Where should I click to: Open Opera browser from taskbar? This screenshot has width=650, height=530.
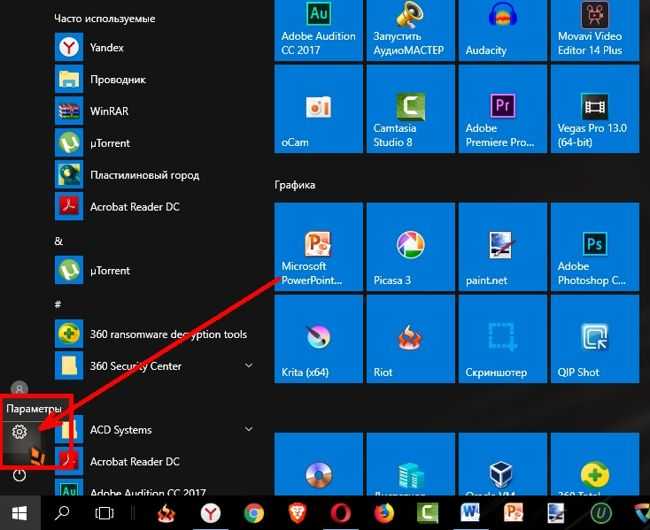pyautogui.click(x=340, y=513)
